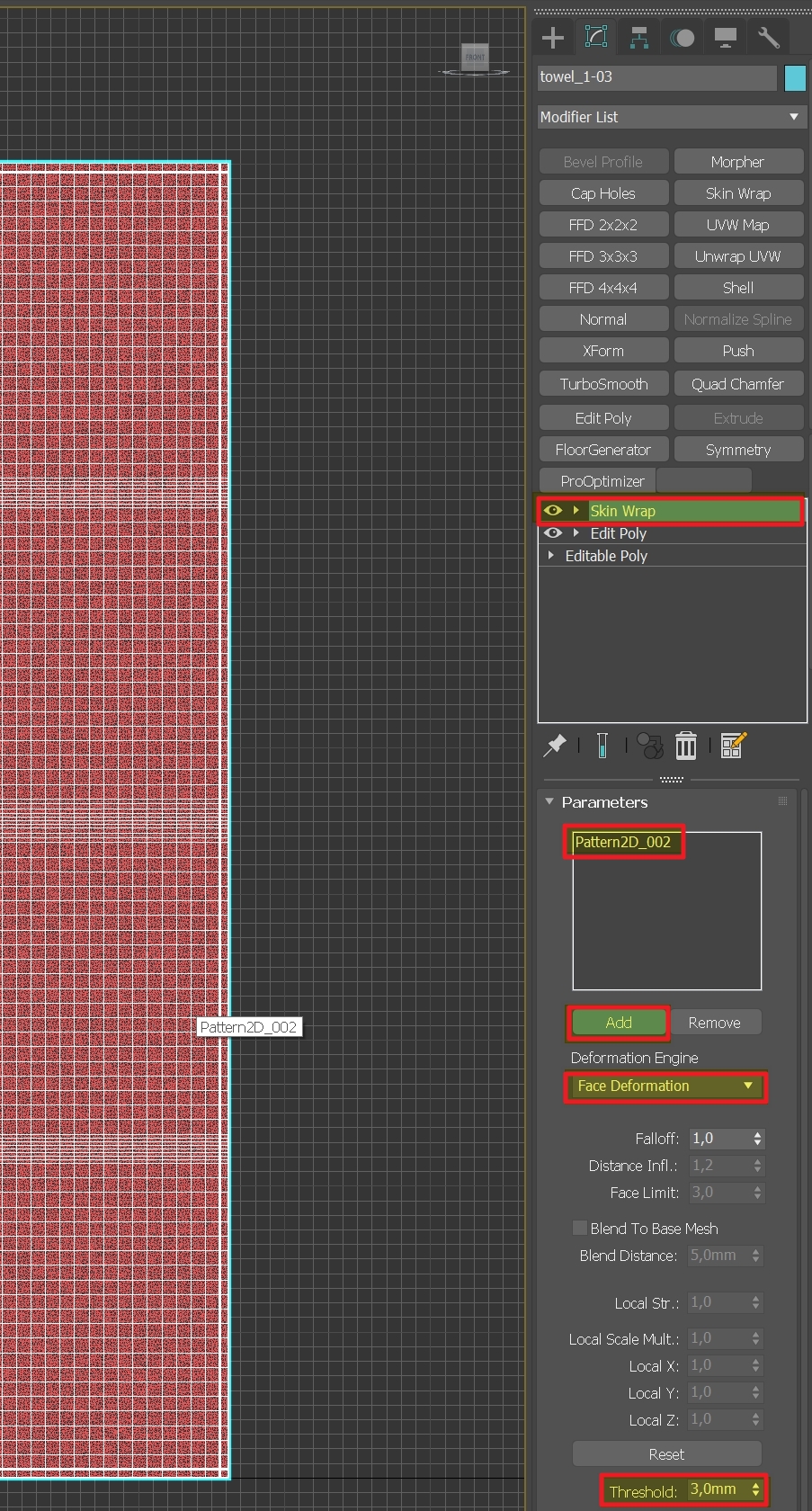Click the Pin Stack icon

[x=555, y=746]
